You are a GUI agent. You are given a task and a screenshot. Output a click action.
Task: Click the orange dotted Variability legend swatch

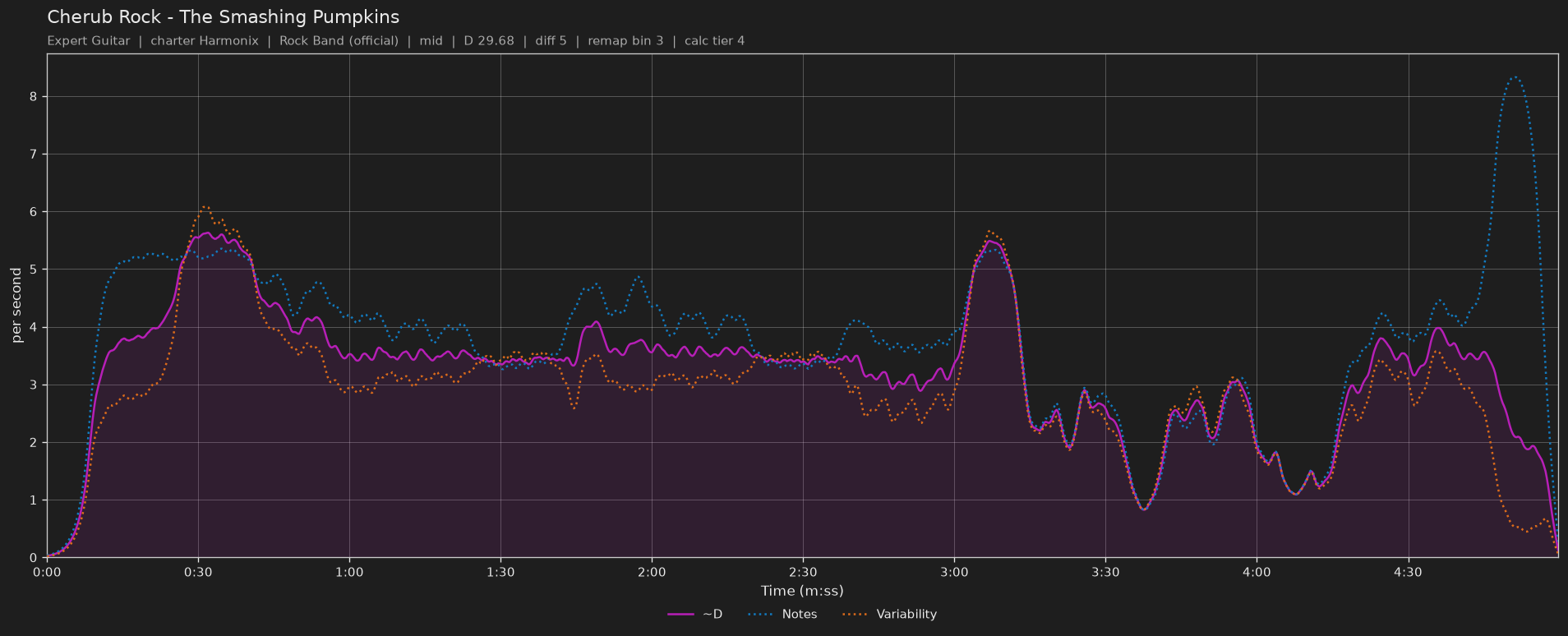[x=855, y=614]
